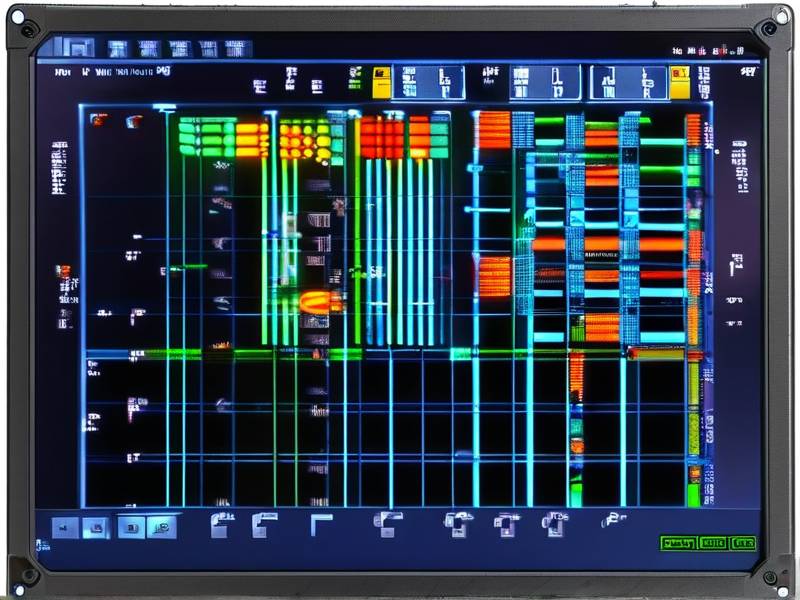This screenshot has height=600, width=800.
Task: Open the first blue-framed panel in top toolbar
Action: [429, 82]
